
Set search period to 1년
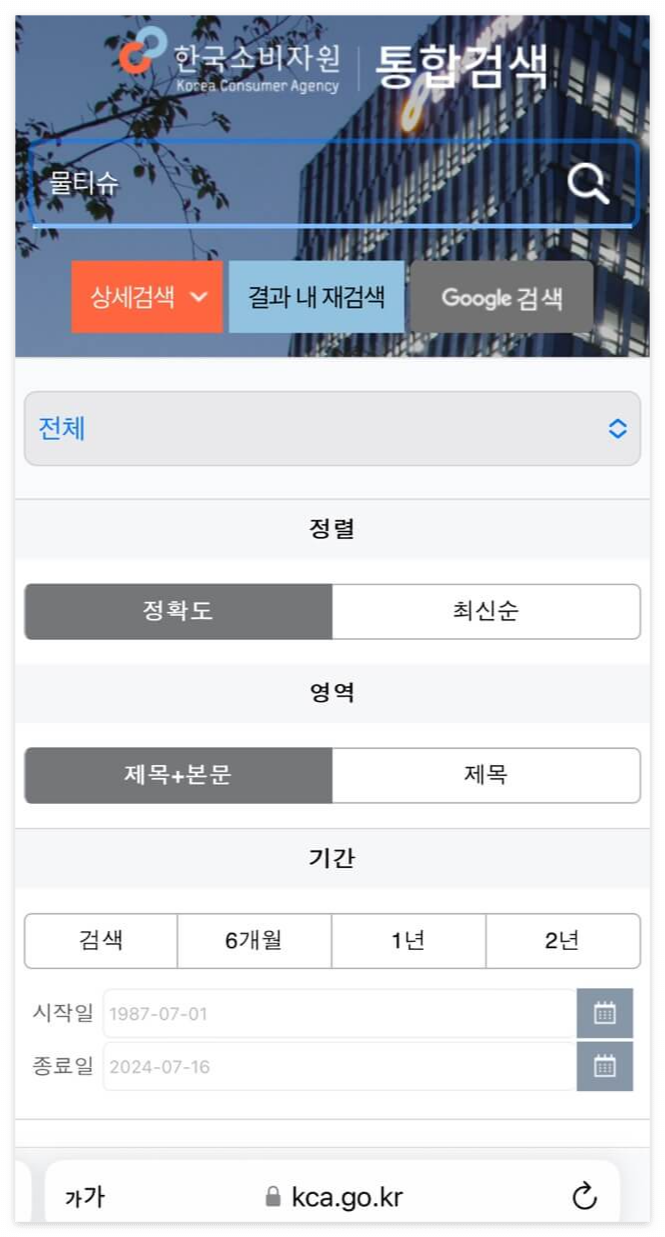(x=409, y=940)
